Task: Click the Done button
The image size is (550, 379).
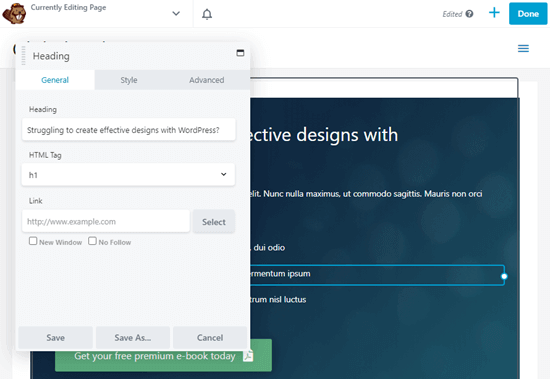Action: pos(528,14)
